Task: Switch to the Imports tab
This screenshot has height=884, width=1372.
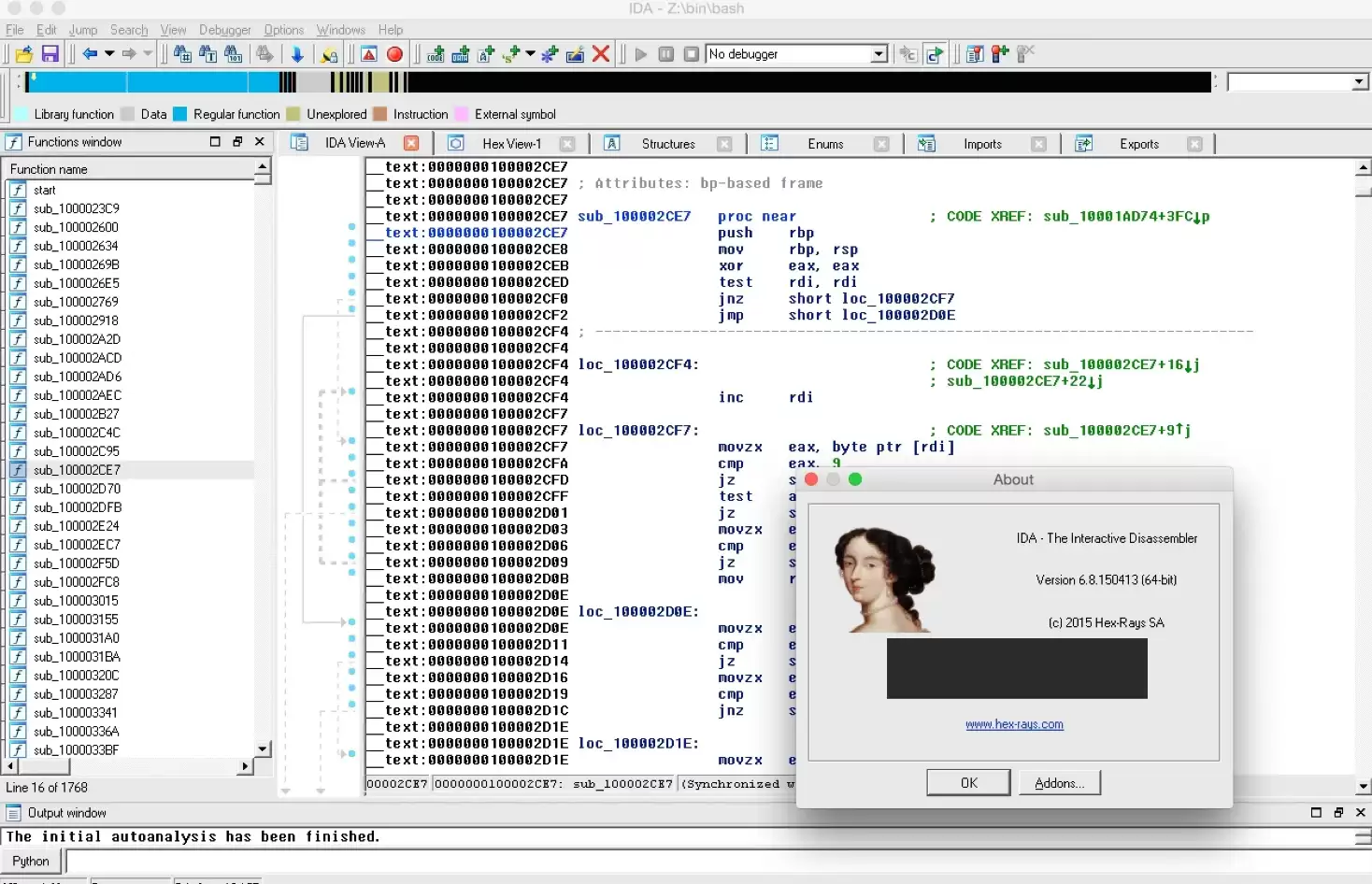Action: (x=982, y=144)
